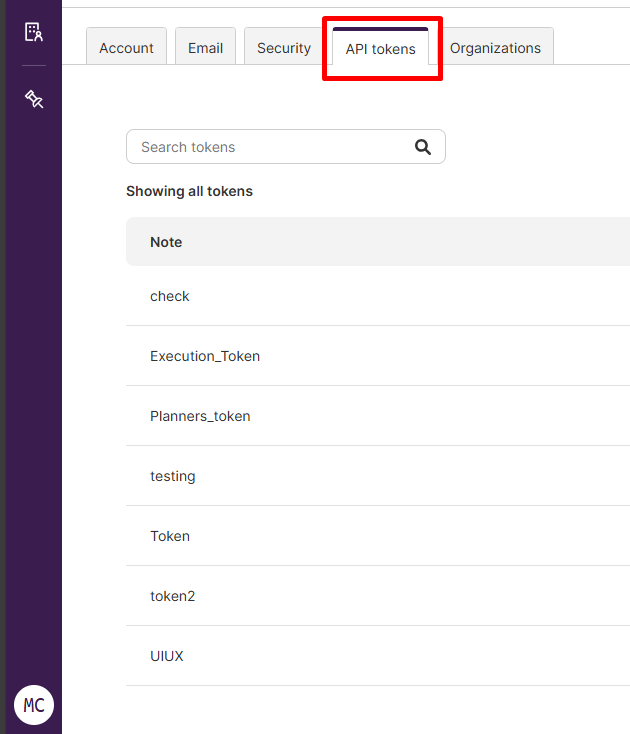630x734 pixels.
Task: Click the Showing all tokens label
Action: click(189, 191)
